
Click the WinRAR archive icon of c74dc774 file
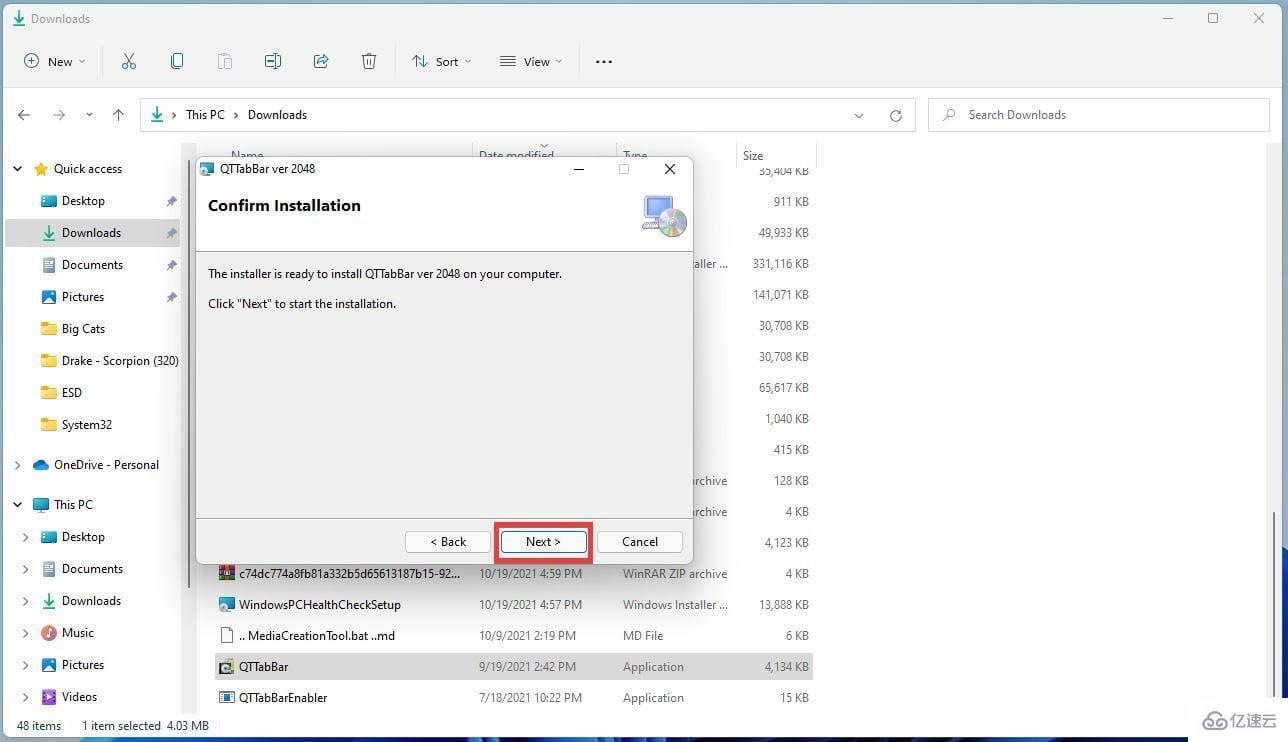[227, 574]
